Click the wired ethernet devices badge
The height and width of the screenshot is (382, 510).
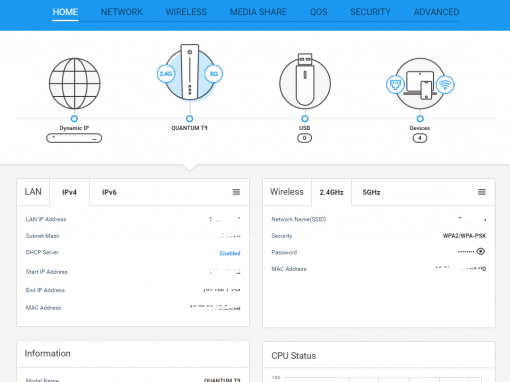[395, 85]
